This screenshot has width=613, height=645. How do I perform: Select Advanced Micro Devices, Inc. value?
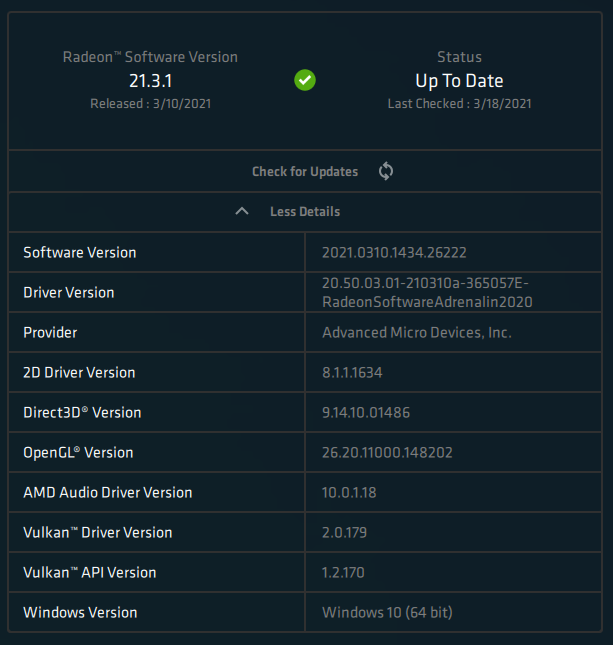(x=417, y=332)
